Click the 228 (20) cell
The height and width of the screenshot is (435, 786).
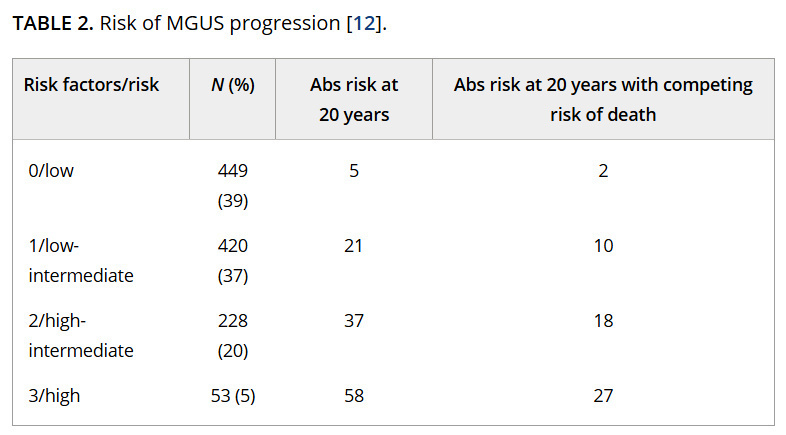pos(232,336)
